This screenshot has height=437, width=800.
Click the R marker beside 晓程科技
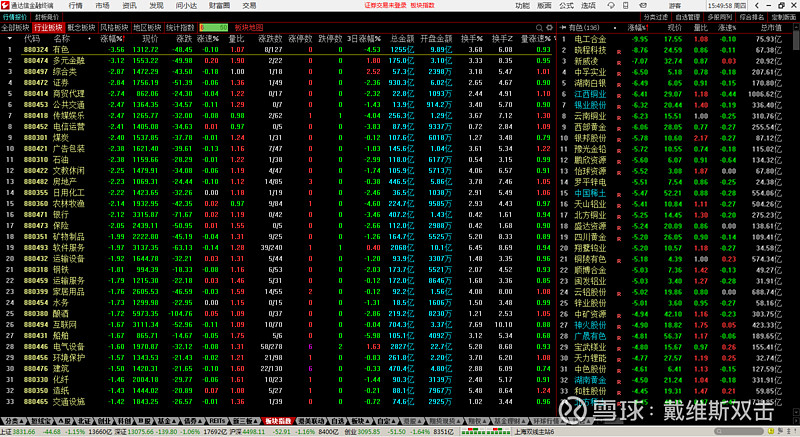[x=619, y=52]
